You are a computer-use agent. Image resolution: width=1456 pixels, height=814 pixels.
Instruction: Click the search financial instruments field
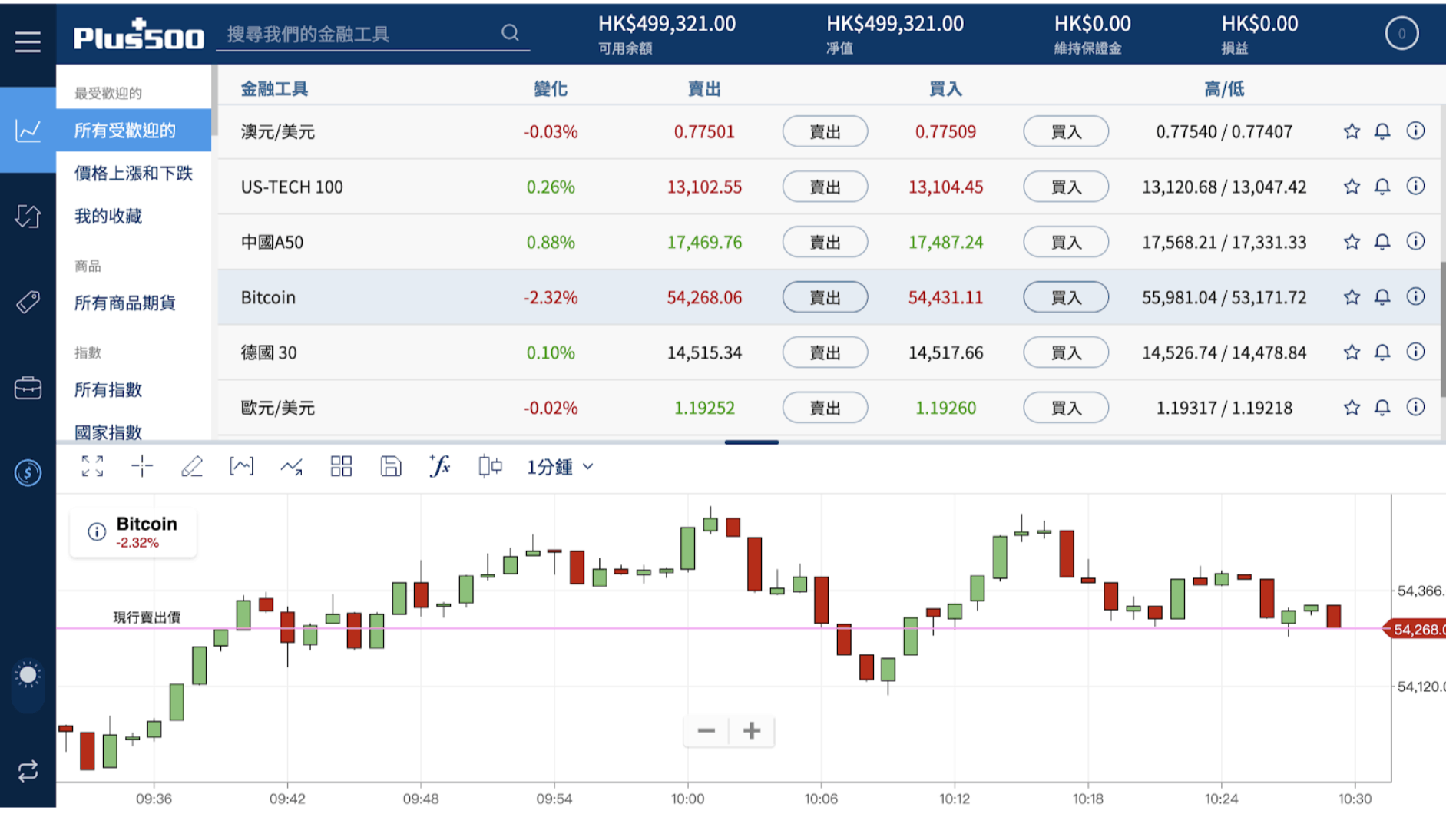tap(361, 34)
